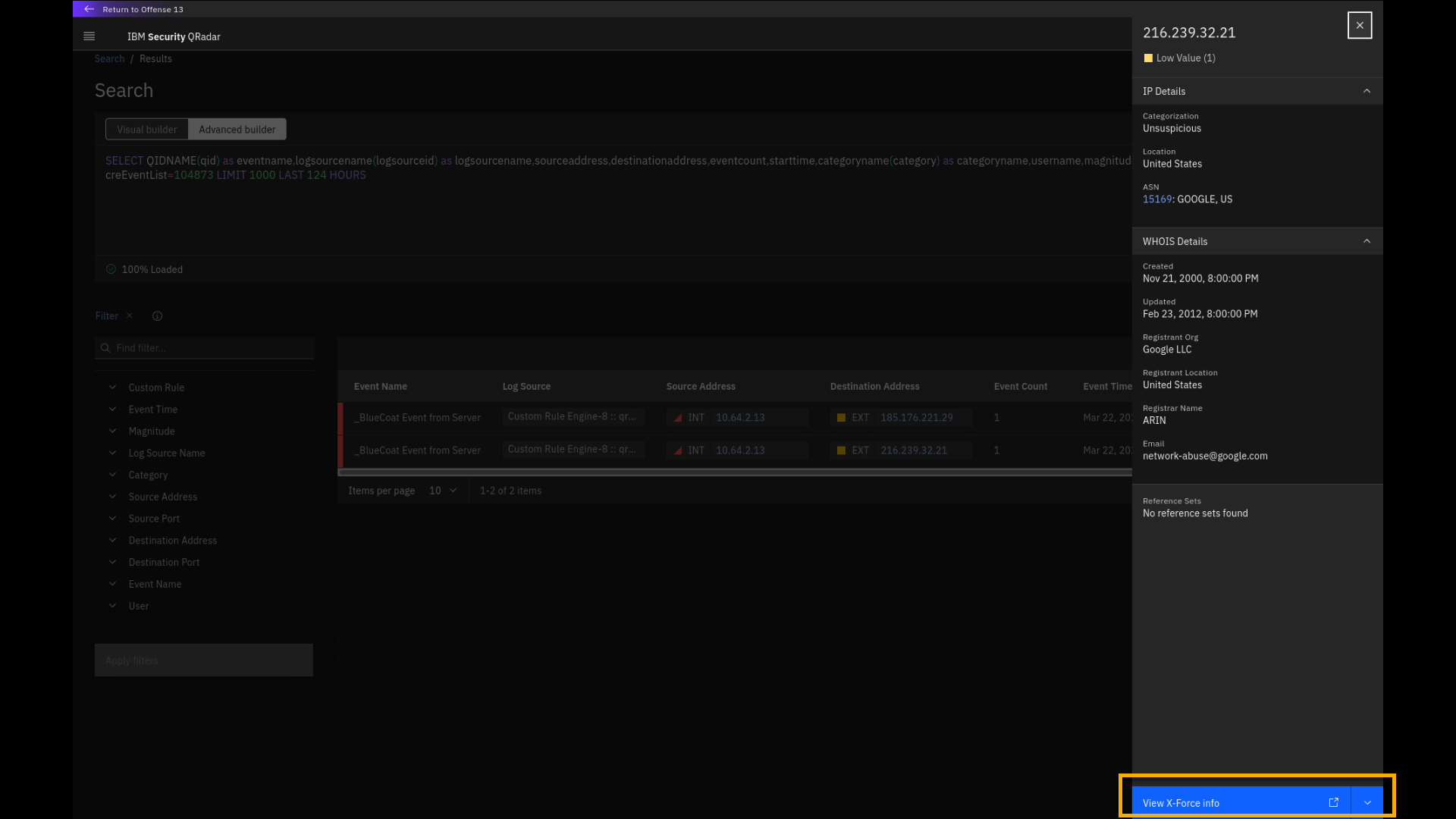The height and width of the screenshot is (819, 1456).
Task: Close the IP details side panel
Action: click(1359, 25)
